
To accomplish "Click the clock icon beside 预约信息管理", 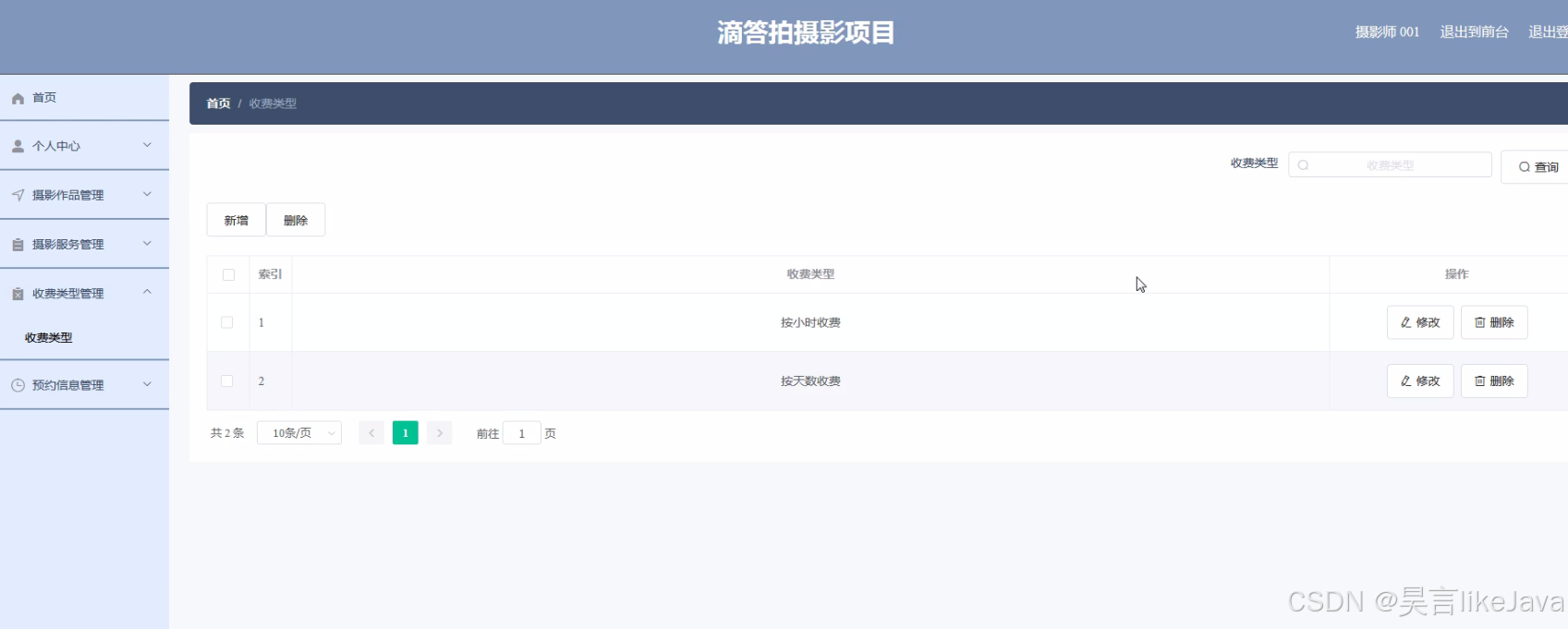I will [18, 385].
